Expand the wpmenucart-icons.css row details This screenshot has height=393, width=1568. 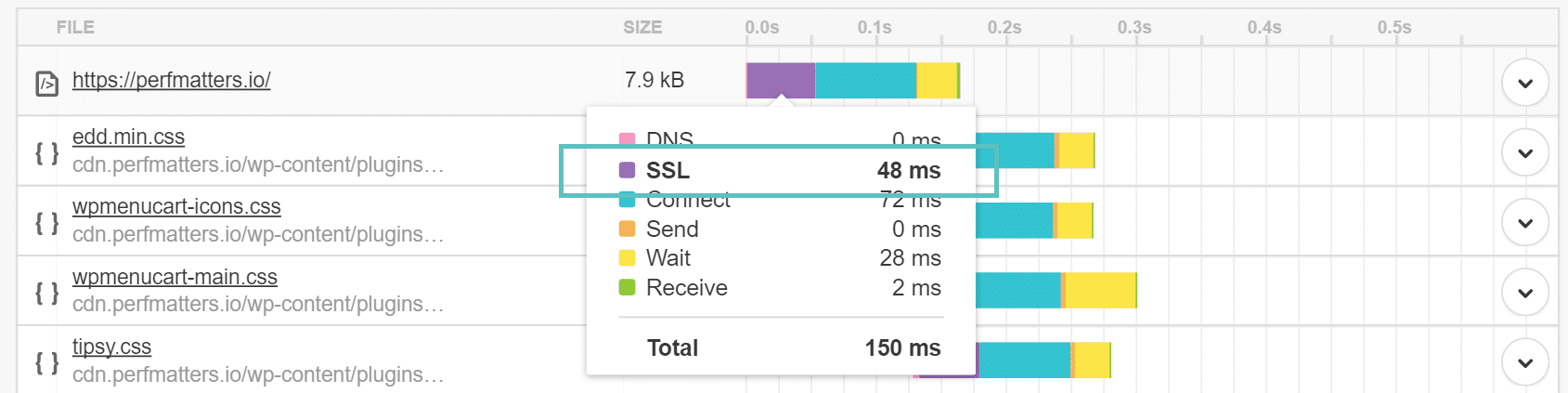coord(1524,223)
